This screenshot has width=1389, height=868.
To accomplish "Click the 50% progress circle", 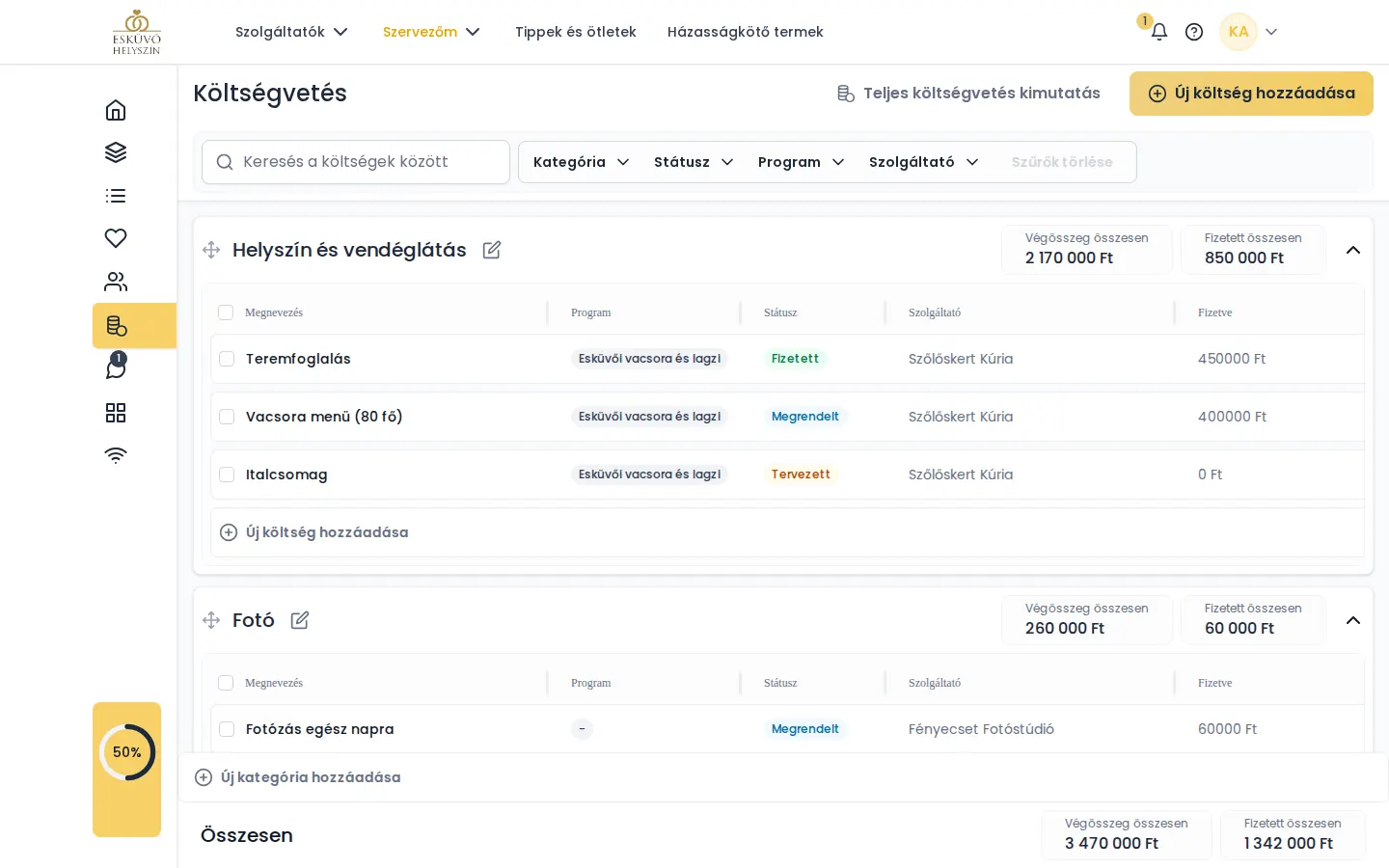I will [127, 752].
